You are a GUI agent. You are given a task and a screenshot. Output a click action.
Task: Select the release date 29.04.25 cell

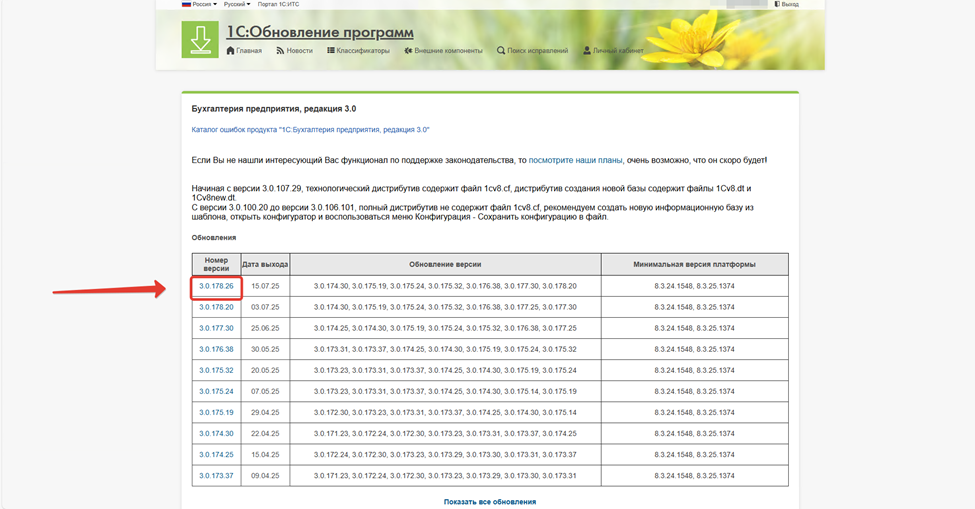point(266,413)
